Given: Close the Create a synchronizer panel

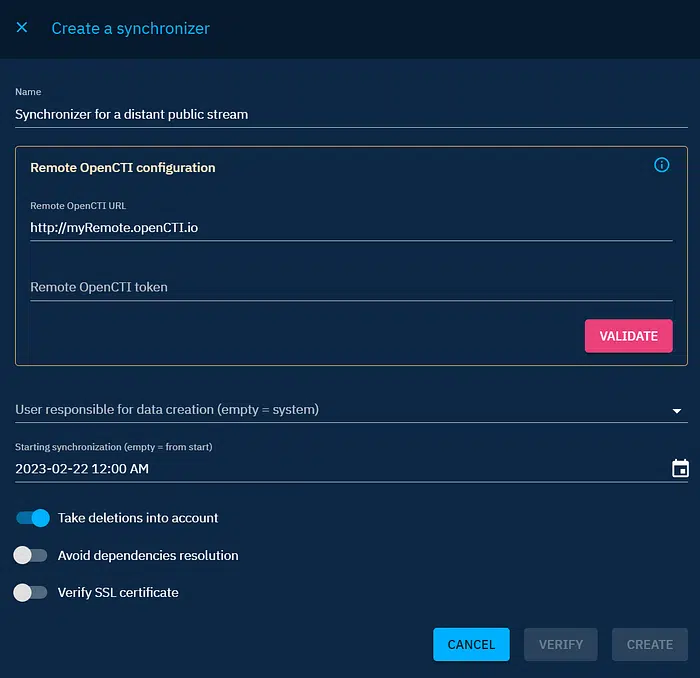Looking at the screenshot, I should click(22, 28).
